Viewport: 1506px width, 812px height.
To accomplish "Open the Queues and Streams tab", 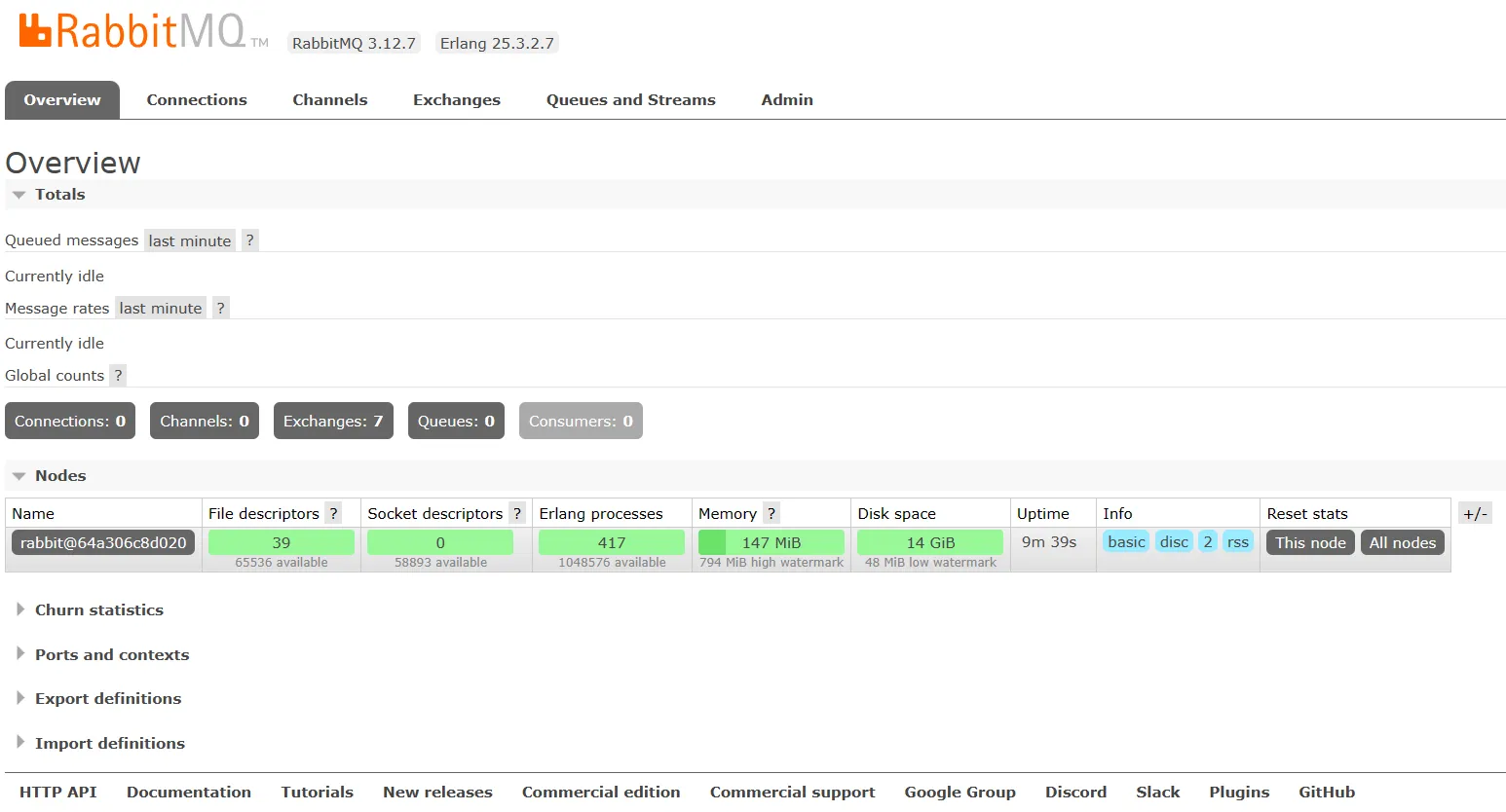I will [x=630, y=100].
